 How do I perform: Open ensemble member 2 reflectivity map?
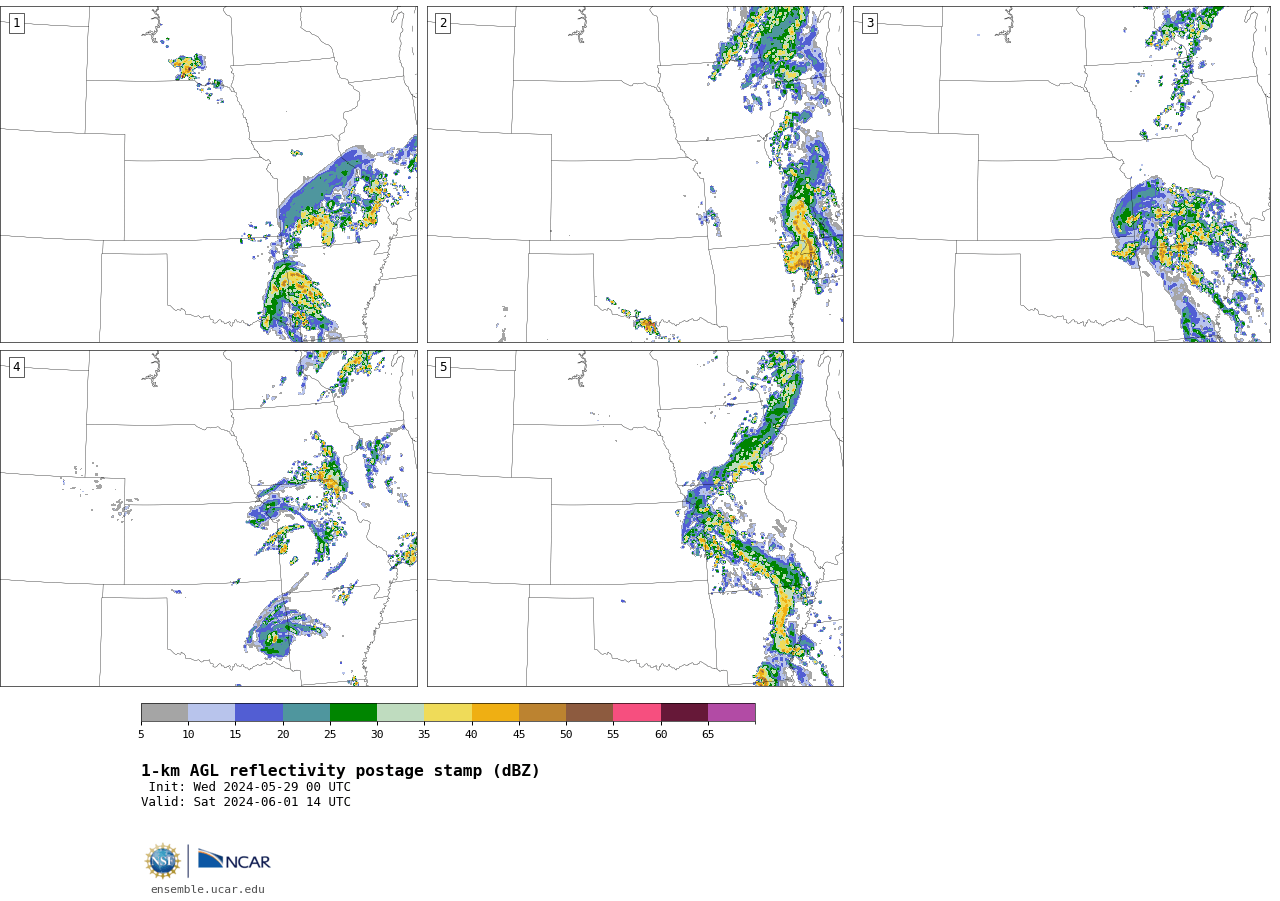tap(635, 174)
